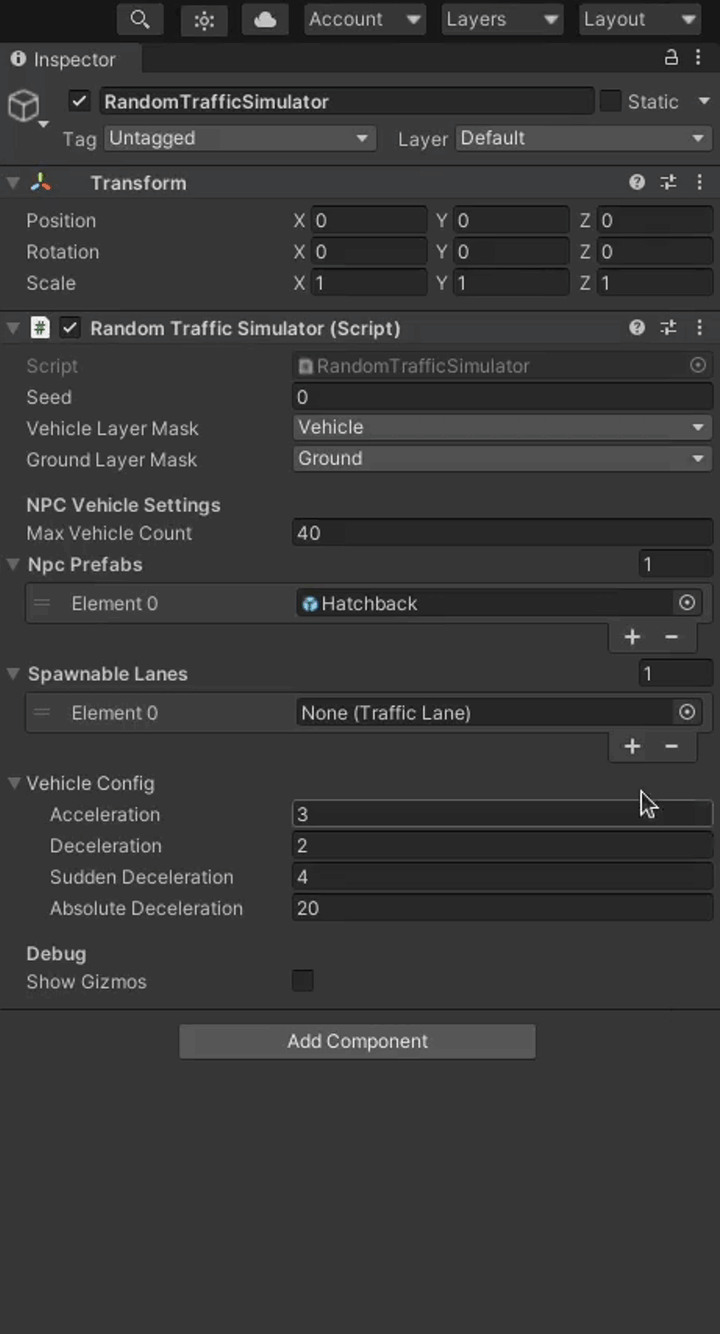The image size is (720, 1334).
Task: Open Random Traffic Simulator script kebab menu
Action: tap(699, 327)
